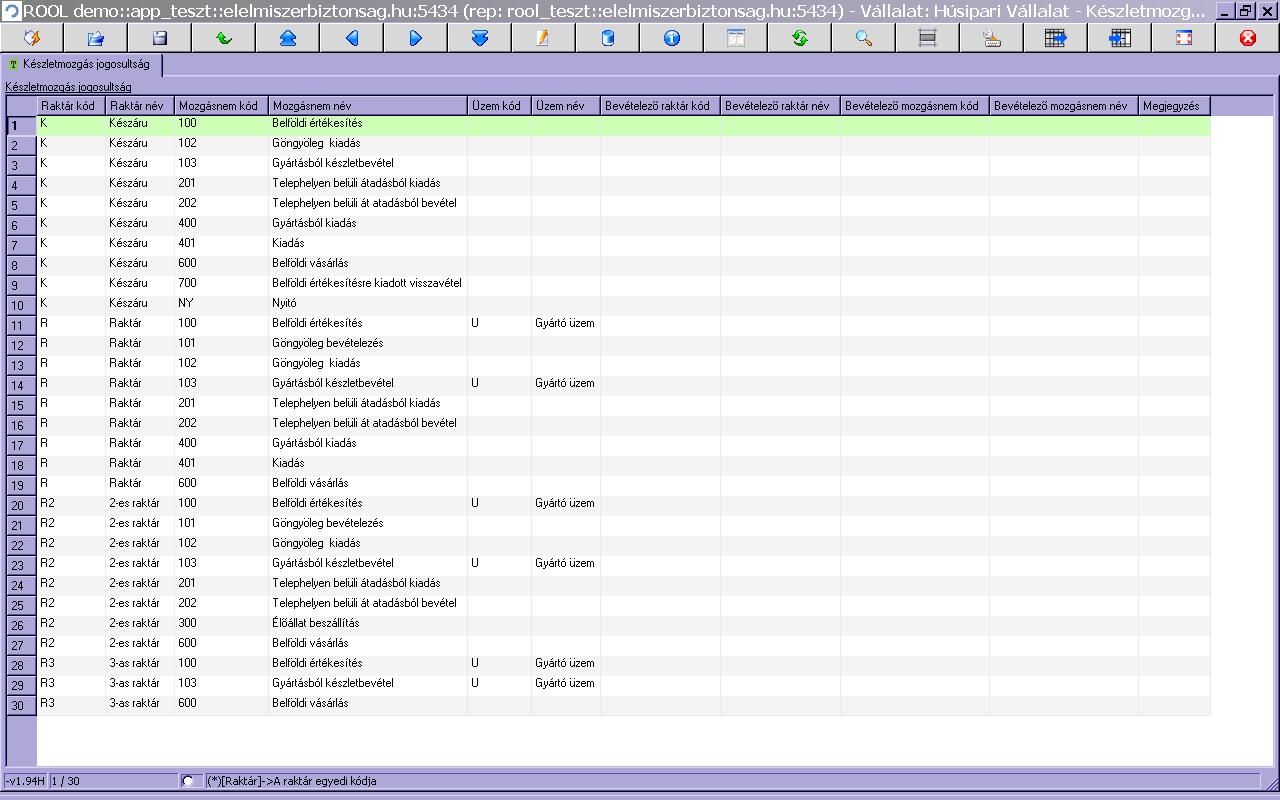Click the 'NY' movement code cell
This screenshot has width=1280, height=800.
pos(222,303)
